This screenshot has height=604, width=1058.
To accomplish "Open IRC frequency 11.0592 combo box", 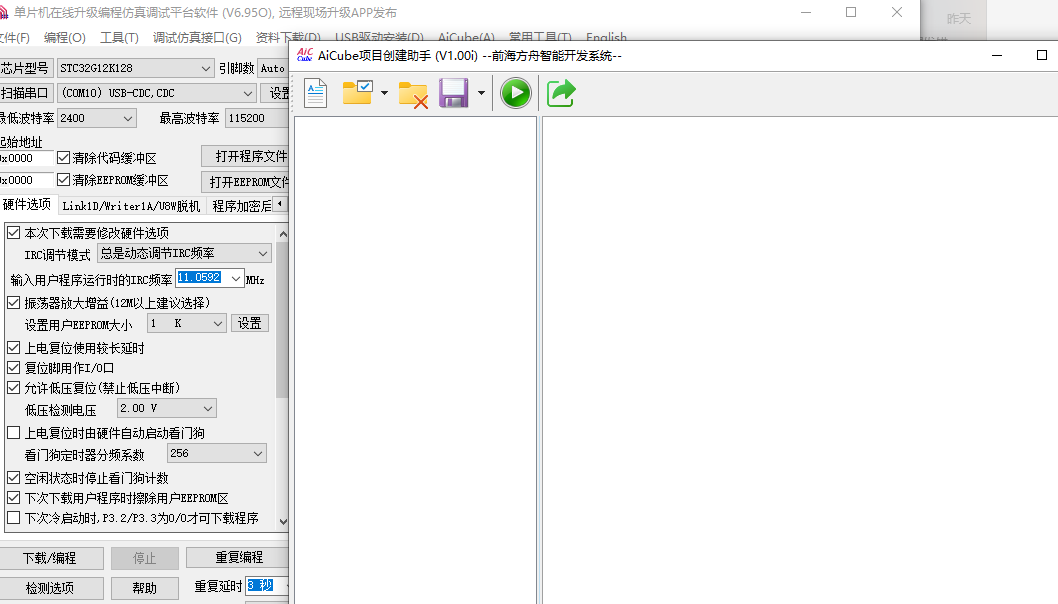I will (210, 278).
